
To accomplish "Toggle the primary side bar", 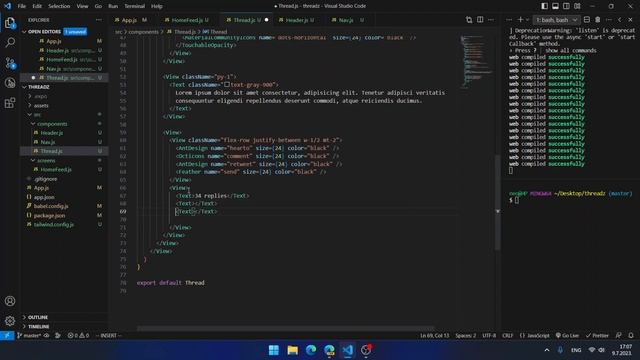I will coord(544,6).
